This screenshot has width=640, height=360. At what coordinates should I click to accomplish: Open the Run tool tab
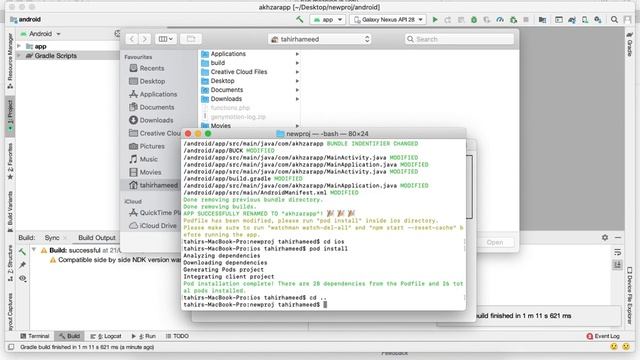click(x=144, y=336)
